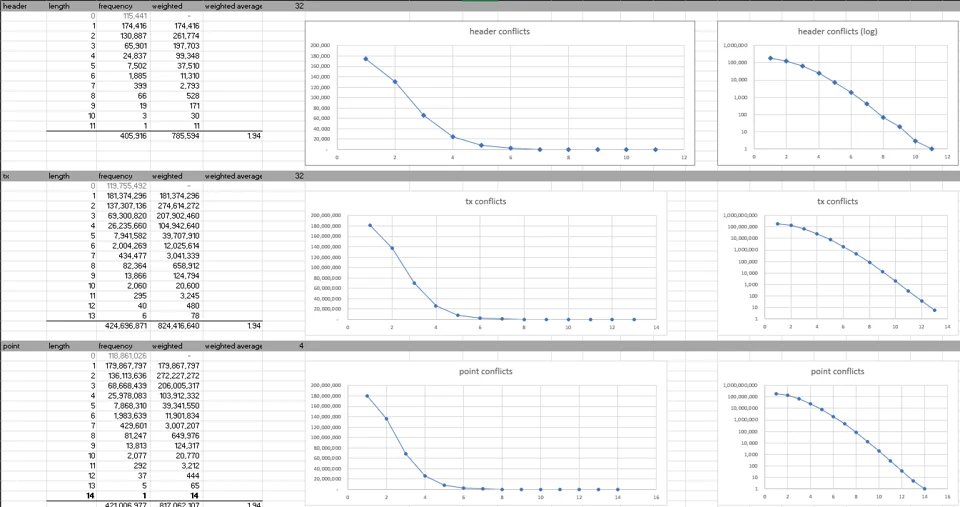This screenshot has height=507, width=960.
Task: Click the 'tx conflicts' title on the log-scale chart
Action: 837,201
